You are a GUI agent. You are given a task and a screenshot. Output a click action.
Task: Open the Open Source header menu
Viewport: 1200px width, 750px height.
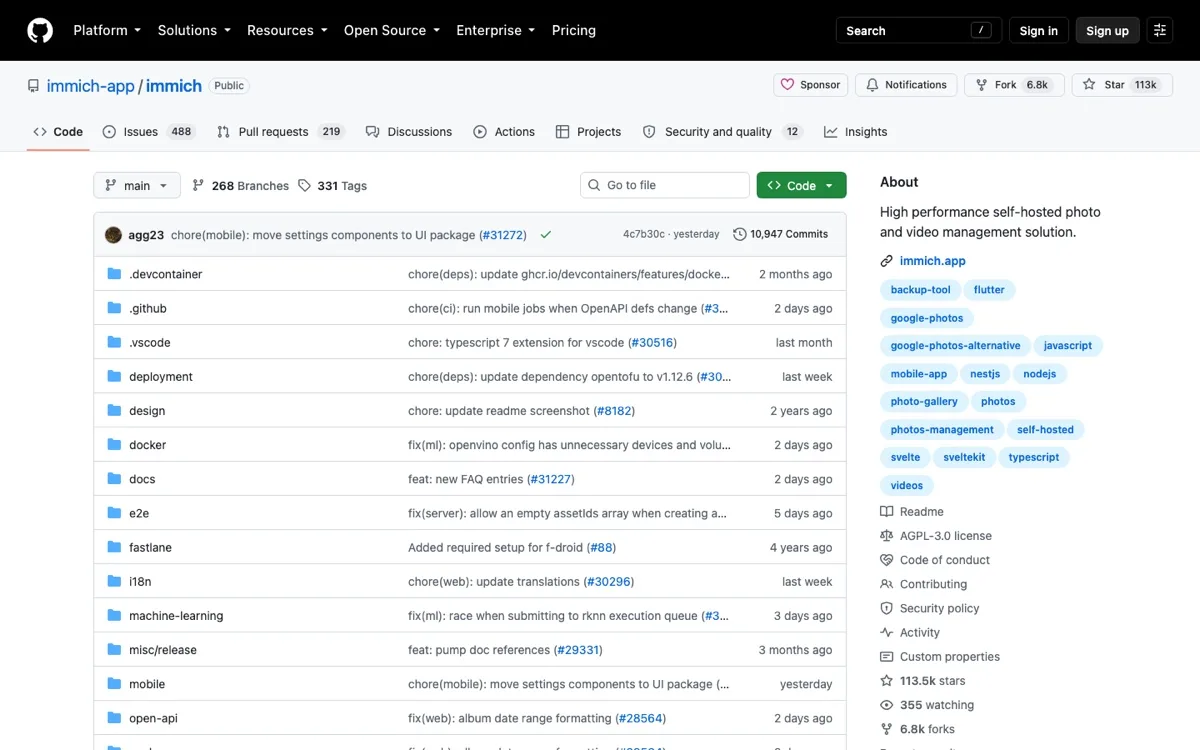pyautogui.click(x=392, y=30)
